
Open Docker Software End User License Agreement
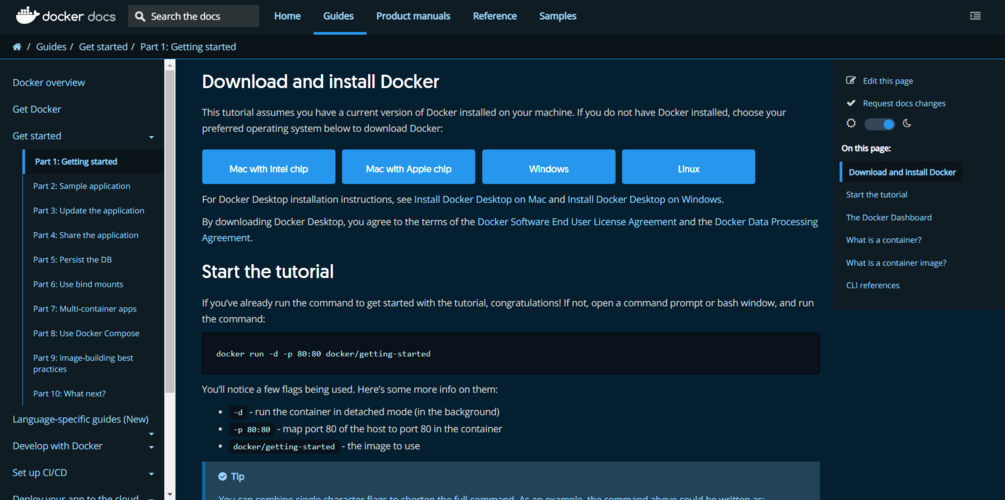coord(577,222)
